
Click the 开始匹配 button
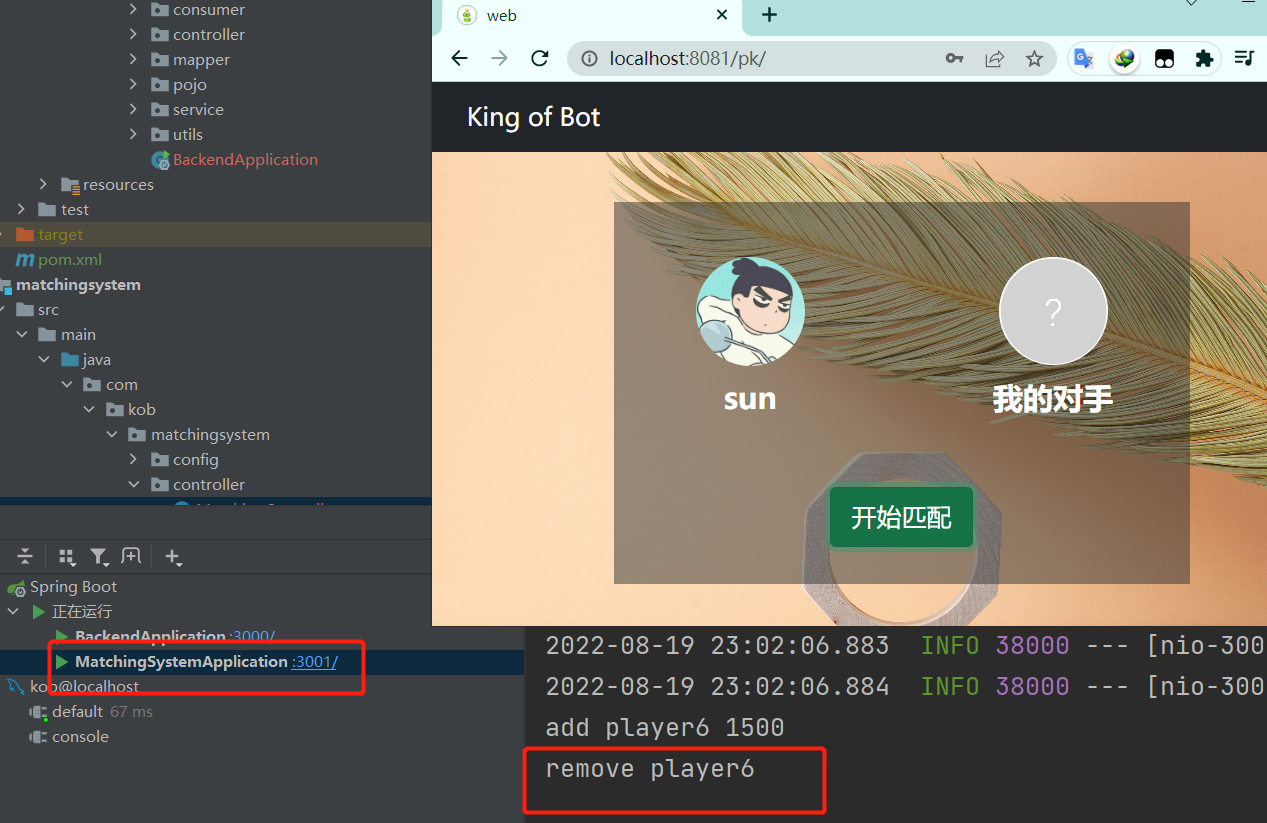click(901, 517)
